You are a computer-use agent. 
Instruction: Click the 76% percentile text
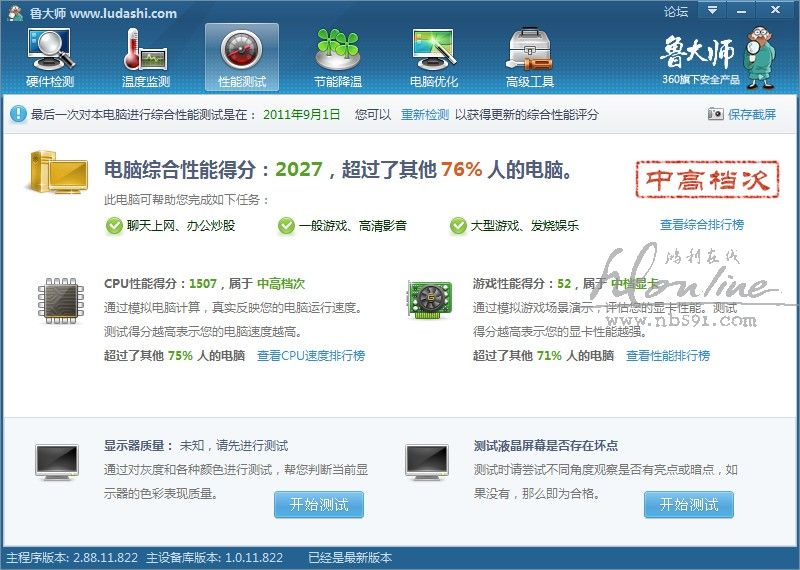pyautogui.click(x=462, y=169)
